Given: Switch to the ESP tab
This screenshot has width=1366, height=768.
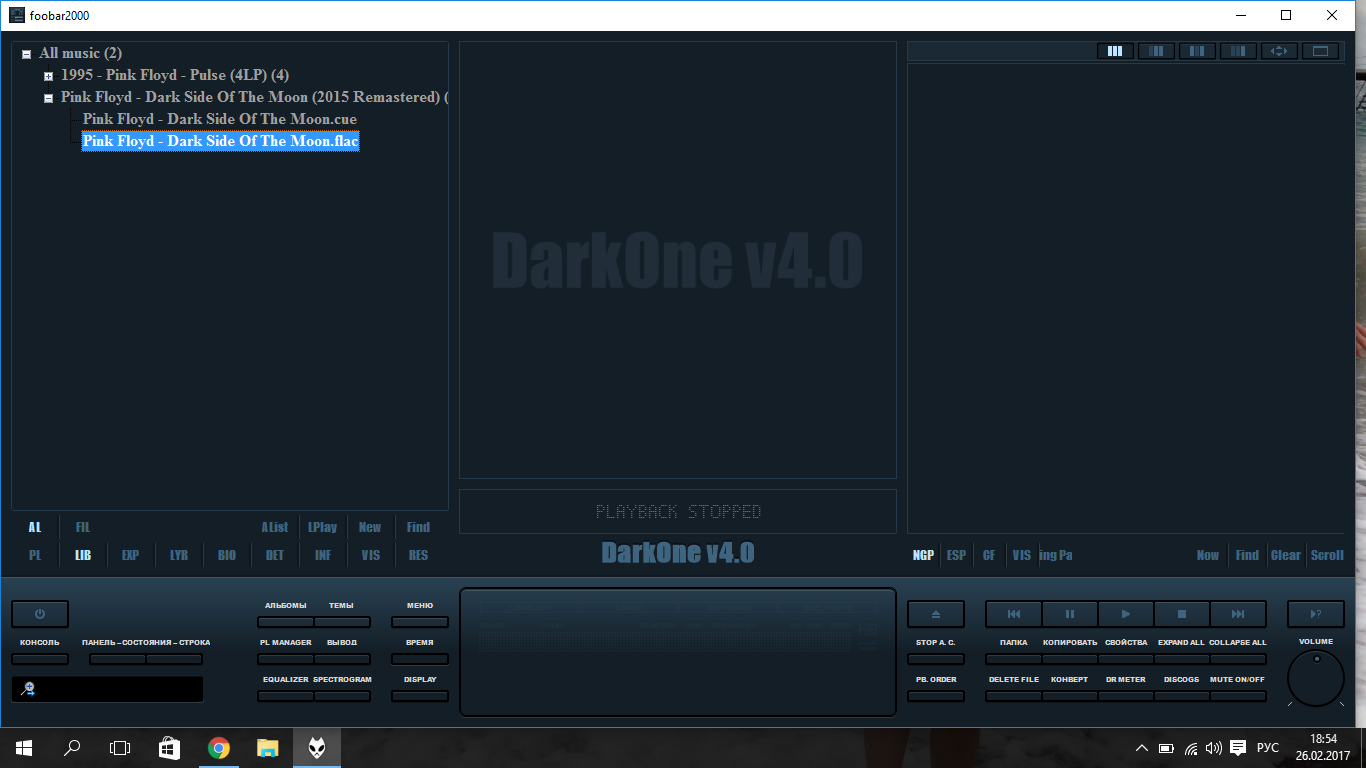Looking at the screenshot, I should point(957,555).
